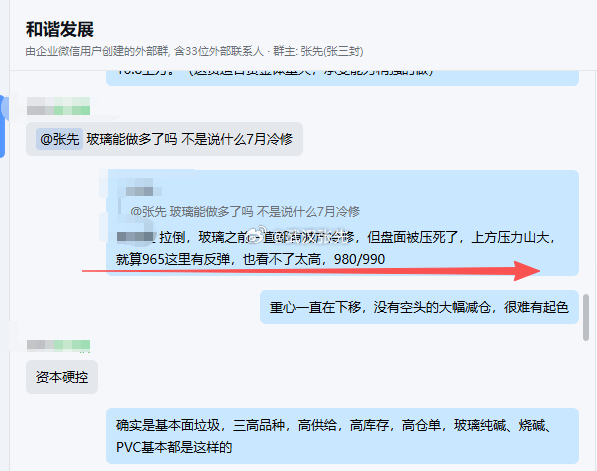Select the message 重心一直在下移

[x=419, y=307]
